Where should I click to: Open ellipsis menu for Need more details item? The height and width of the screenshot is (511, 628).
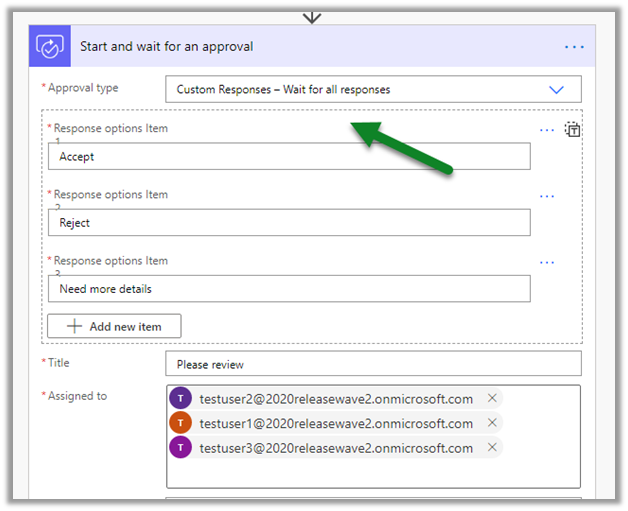tap(546, 263)
